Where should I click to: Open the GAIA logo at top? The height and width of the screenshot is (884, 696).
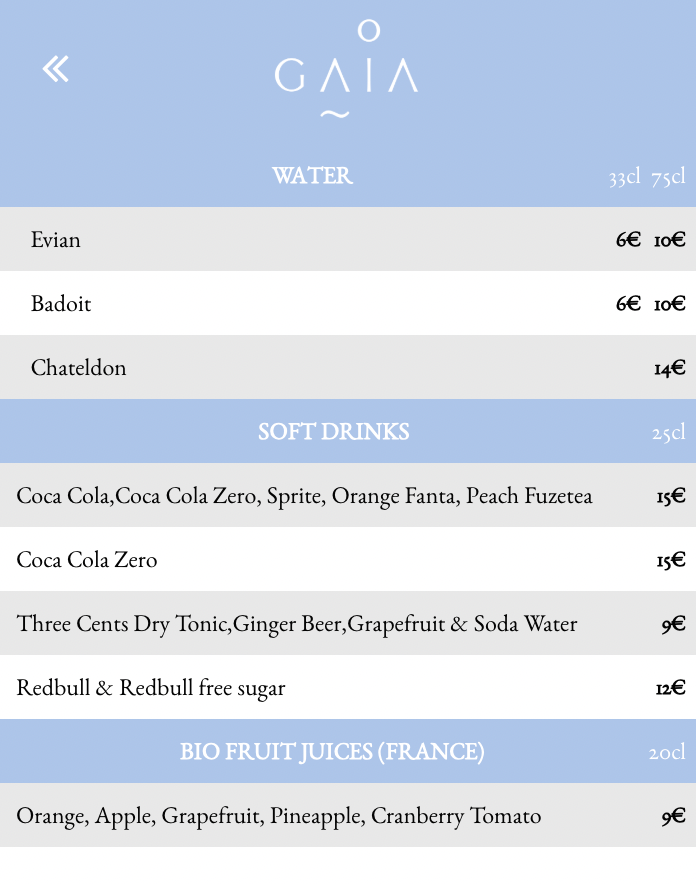pos(347,70)
